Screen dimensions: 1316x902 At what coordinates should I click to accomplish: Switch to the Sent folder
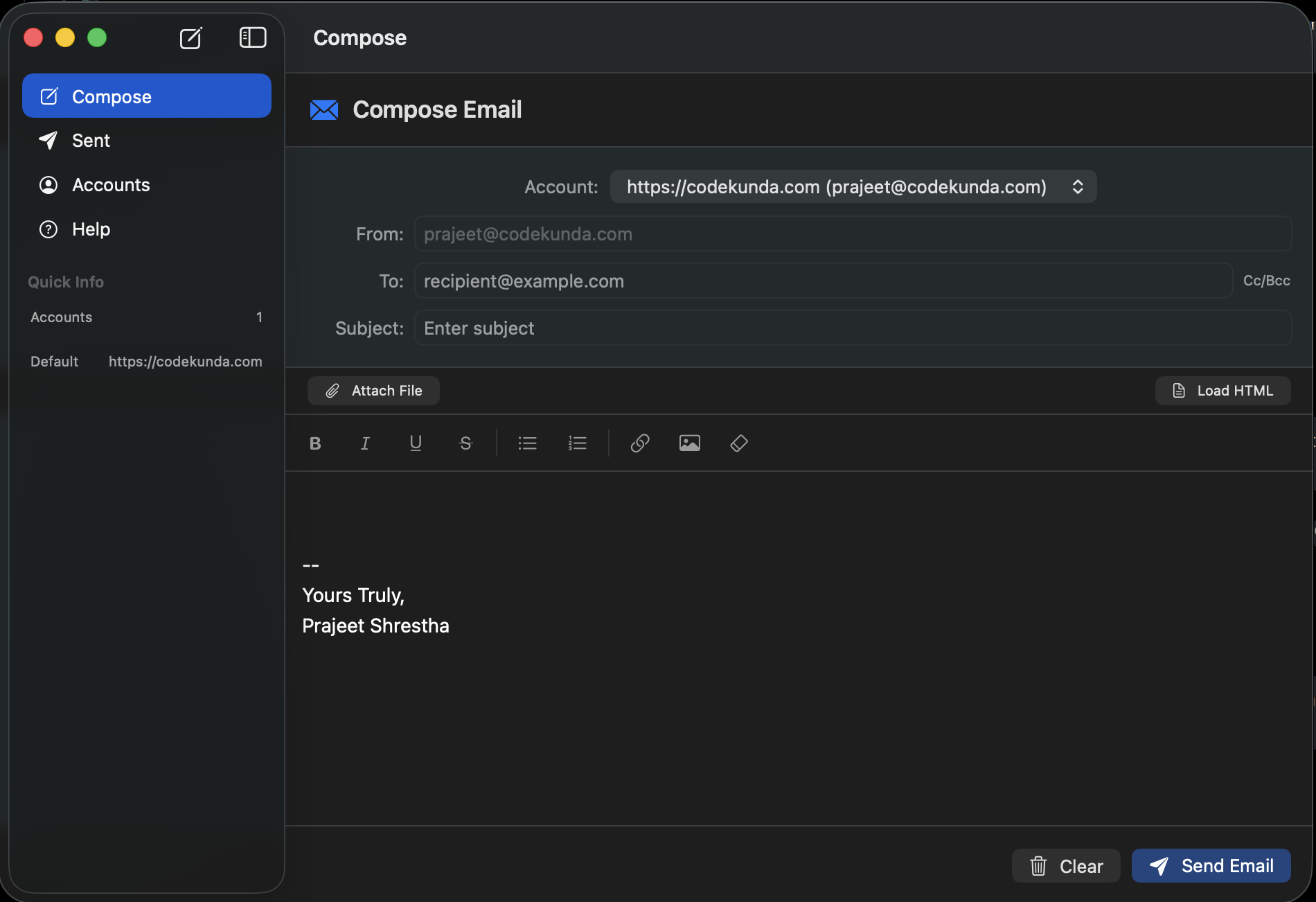pos(91,140)
